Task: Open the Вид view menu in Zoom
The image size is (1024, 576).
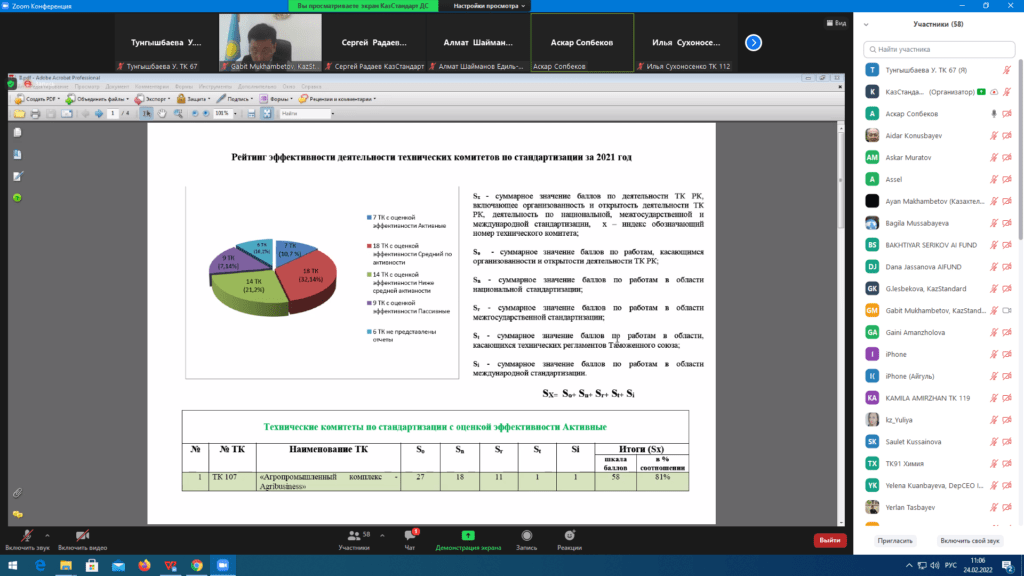Action: (x=836, y=23)
